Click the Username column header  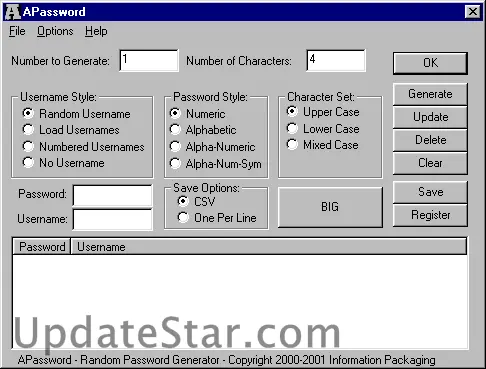(269, 247)
